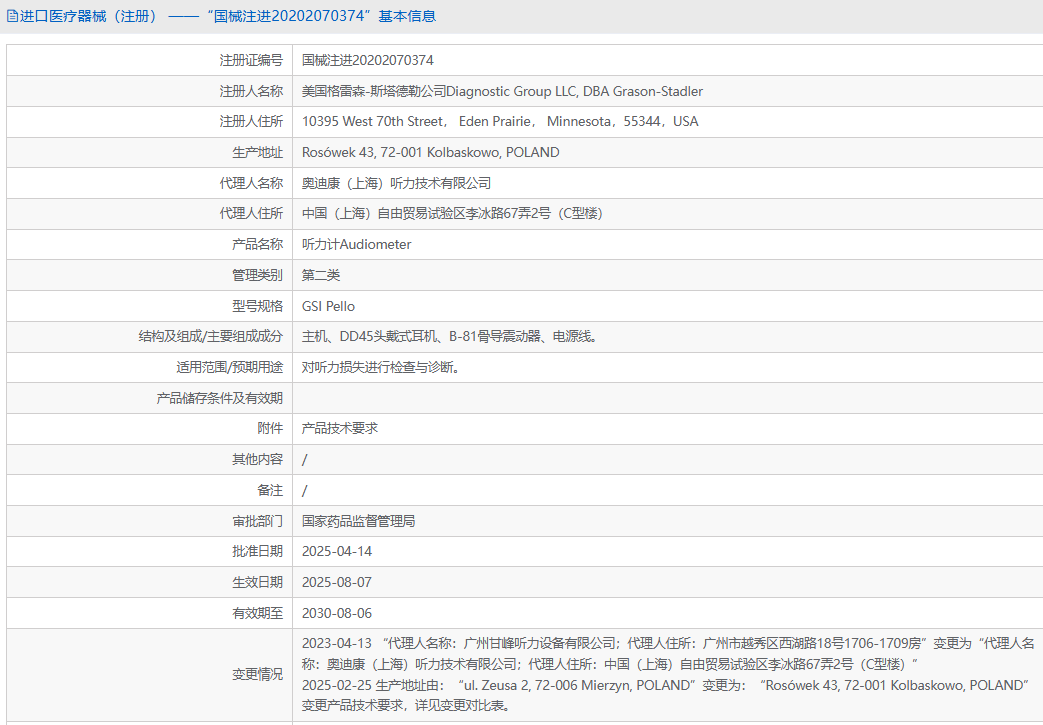
Task: Click the '审批部门' row label
Action: pos(257,521)
